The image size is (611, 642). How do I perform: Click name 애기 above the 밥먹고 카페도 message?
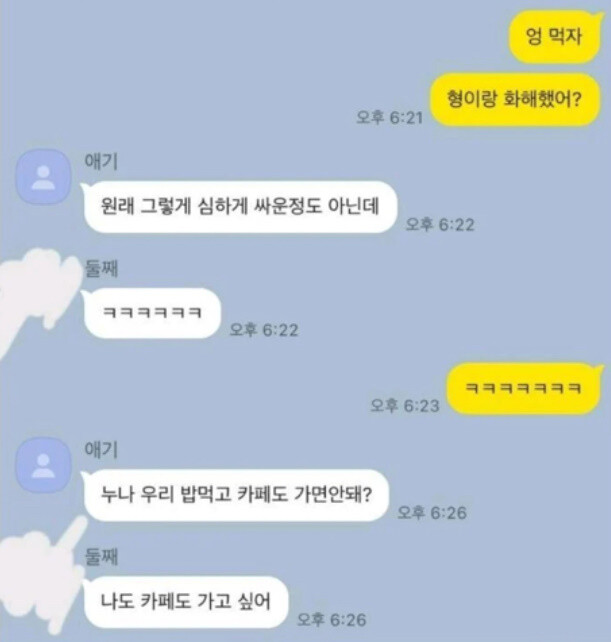tap(101, 450)
